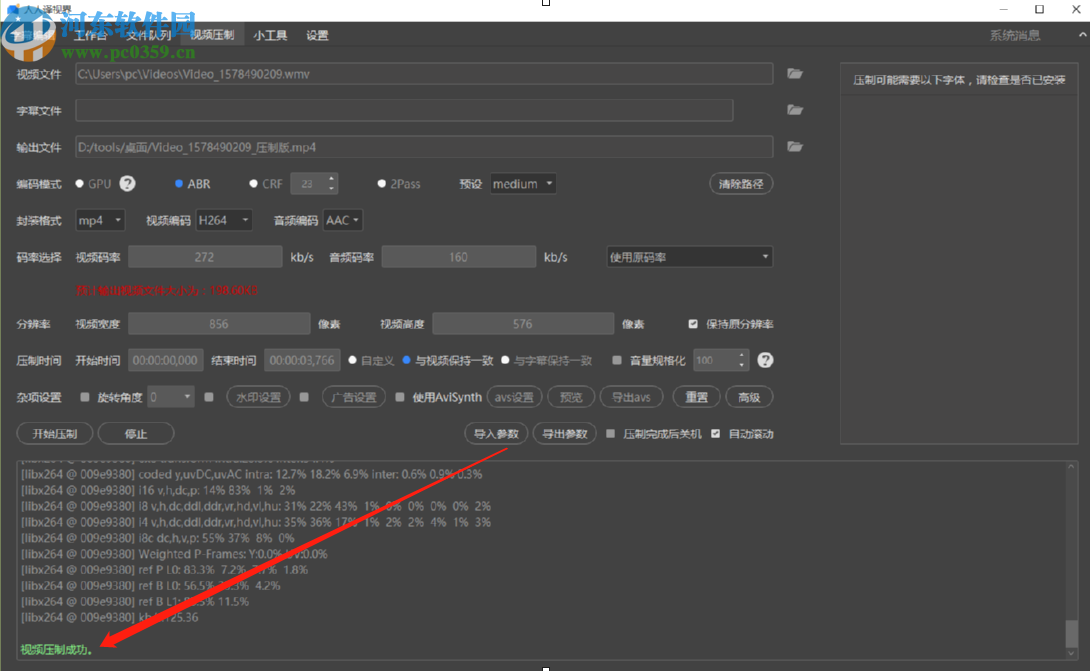Image resolution: width=1090 pixels, height=671 pixels.
Task: Open the 音频编码 AAC dropdown
Action: pyautogui.click(x=343, y=220)
